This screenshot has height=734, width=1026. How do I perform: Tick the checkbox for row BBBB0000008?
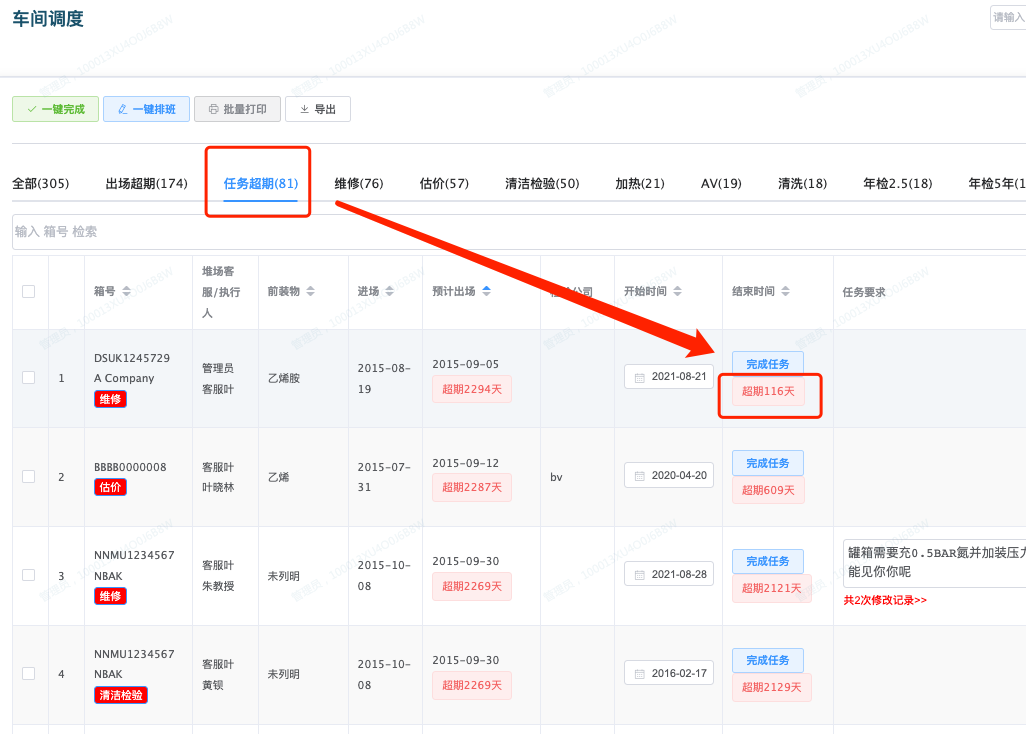tap(29, 476)
